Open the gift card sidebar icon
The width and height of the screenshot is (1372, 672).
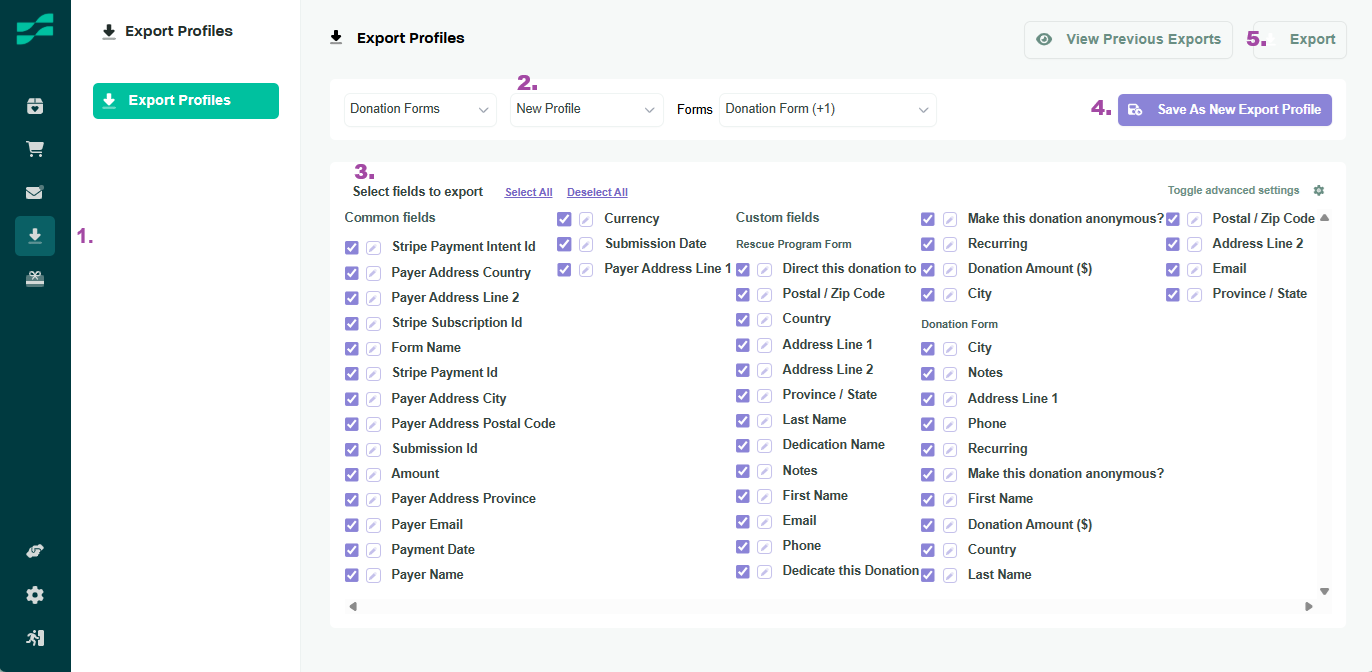coord(35,279)
